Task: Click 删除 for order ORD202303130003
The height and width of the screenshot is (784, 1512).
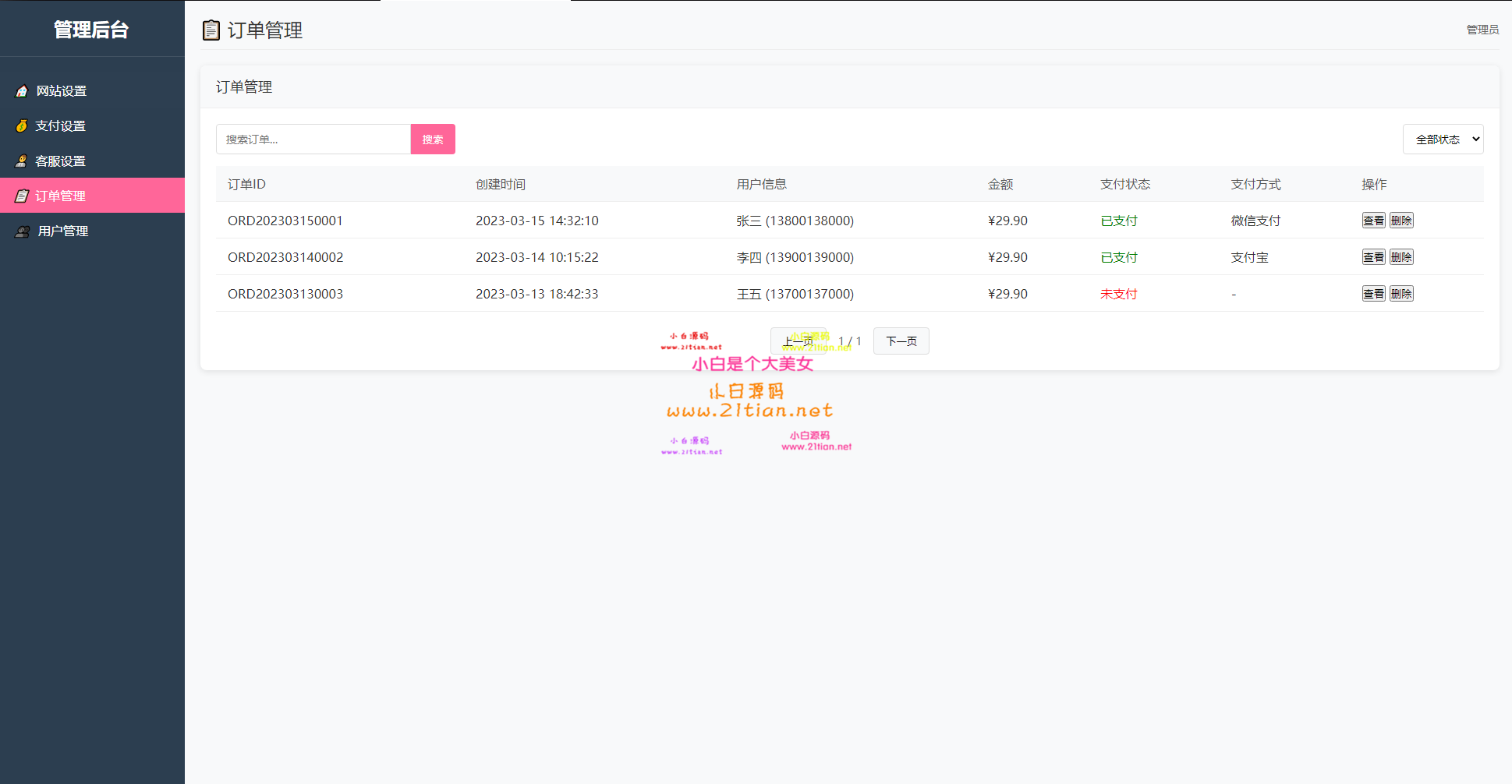Action: coord(1401,293)
